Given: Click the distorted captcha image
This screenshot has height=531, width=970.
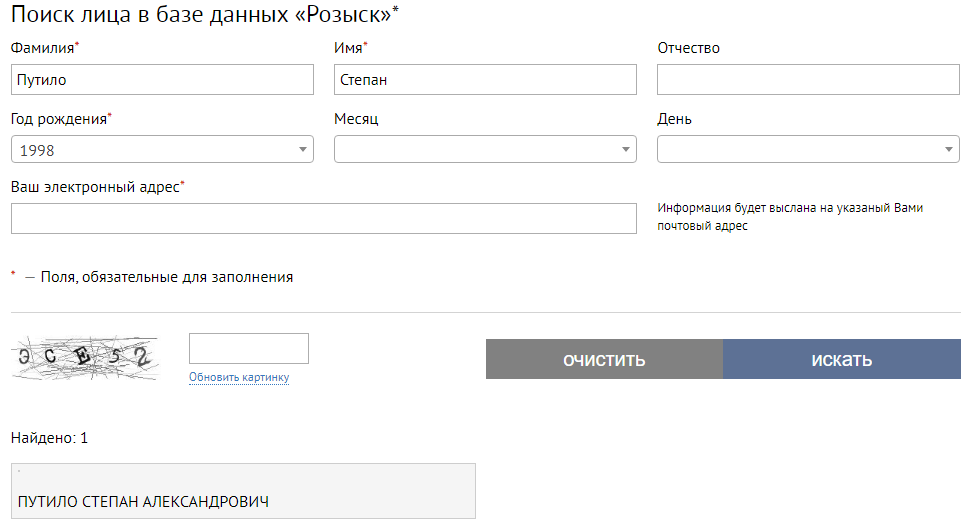Looking at the screenshot, I should click(86, 358).
